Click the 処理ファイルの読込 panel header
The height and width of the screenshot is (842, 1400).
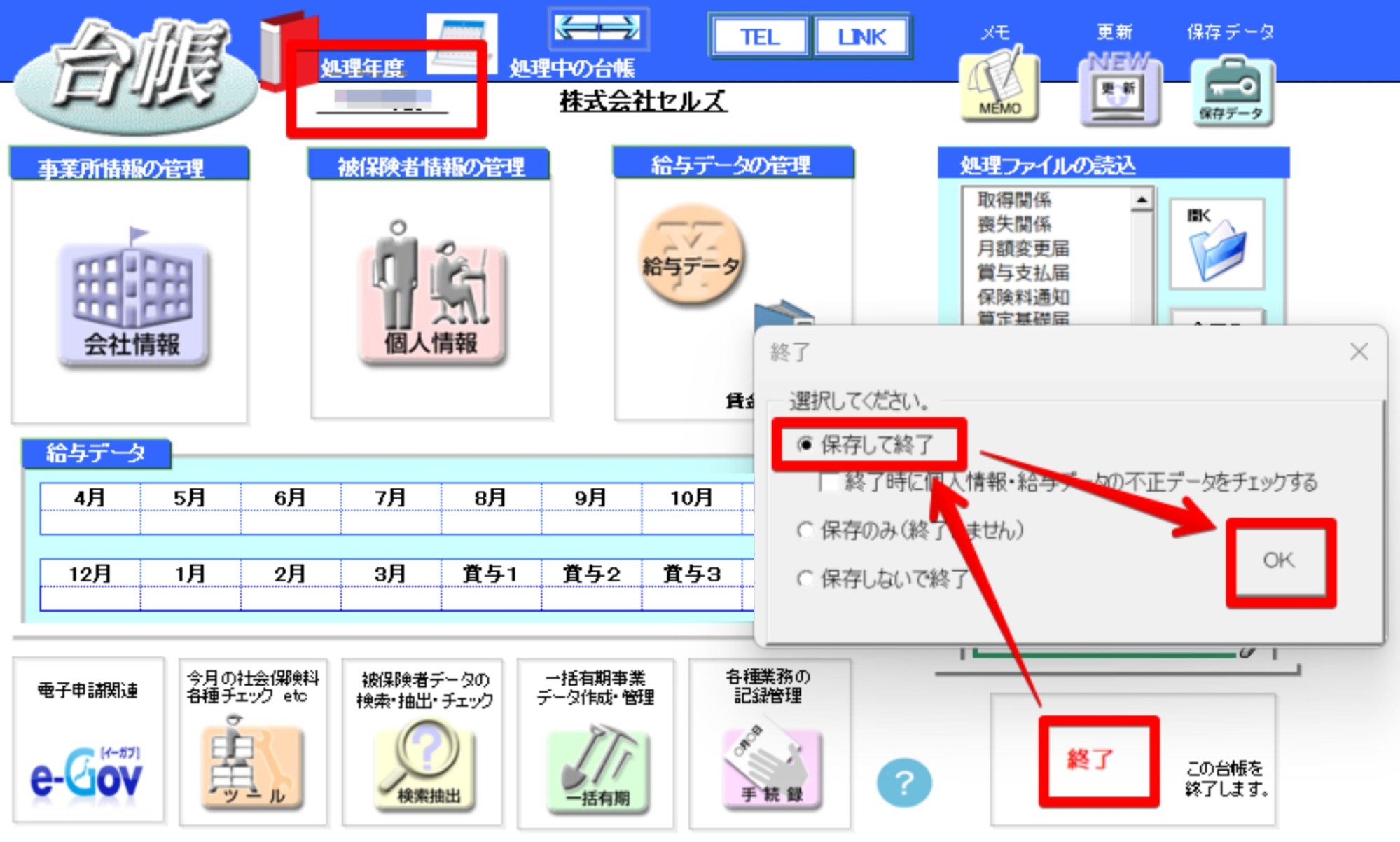coord(1114,164)
